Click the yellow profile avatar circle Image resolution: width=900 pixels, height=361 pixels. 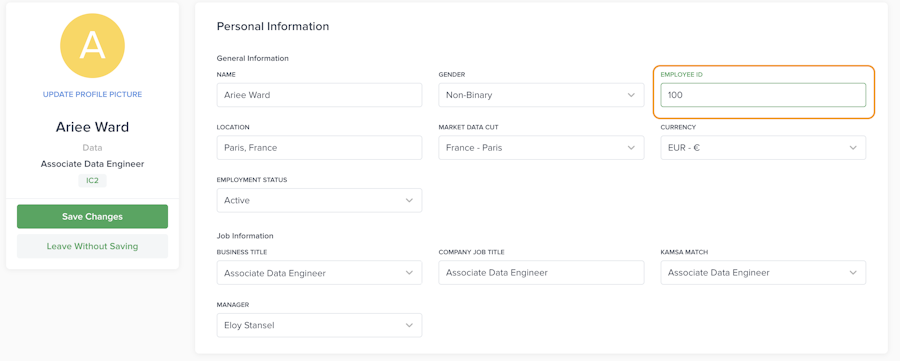tap(92, 46)
